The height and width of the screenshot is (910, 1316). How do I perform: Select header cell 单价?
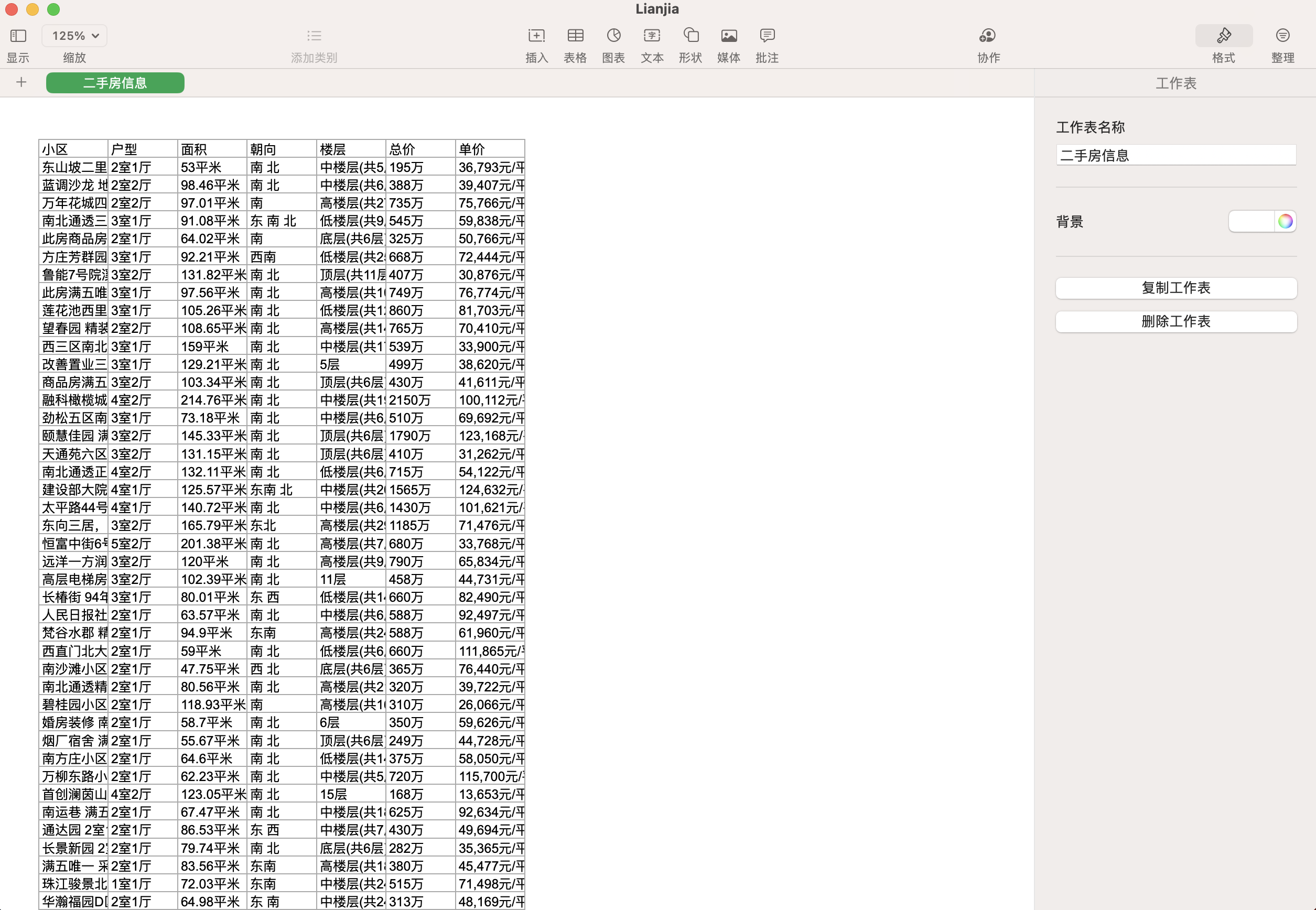(x=490, y=149)
